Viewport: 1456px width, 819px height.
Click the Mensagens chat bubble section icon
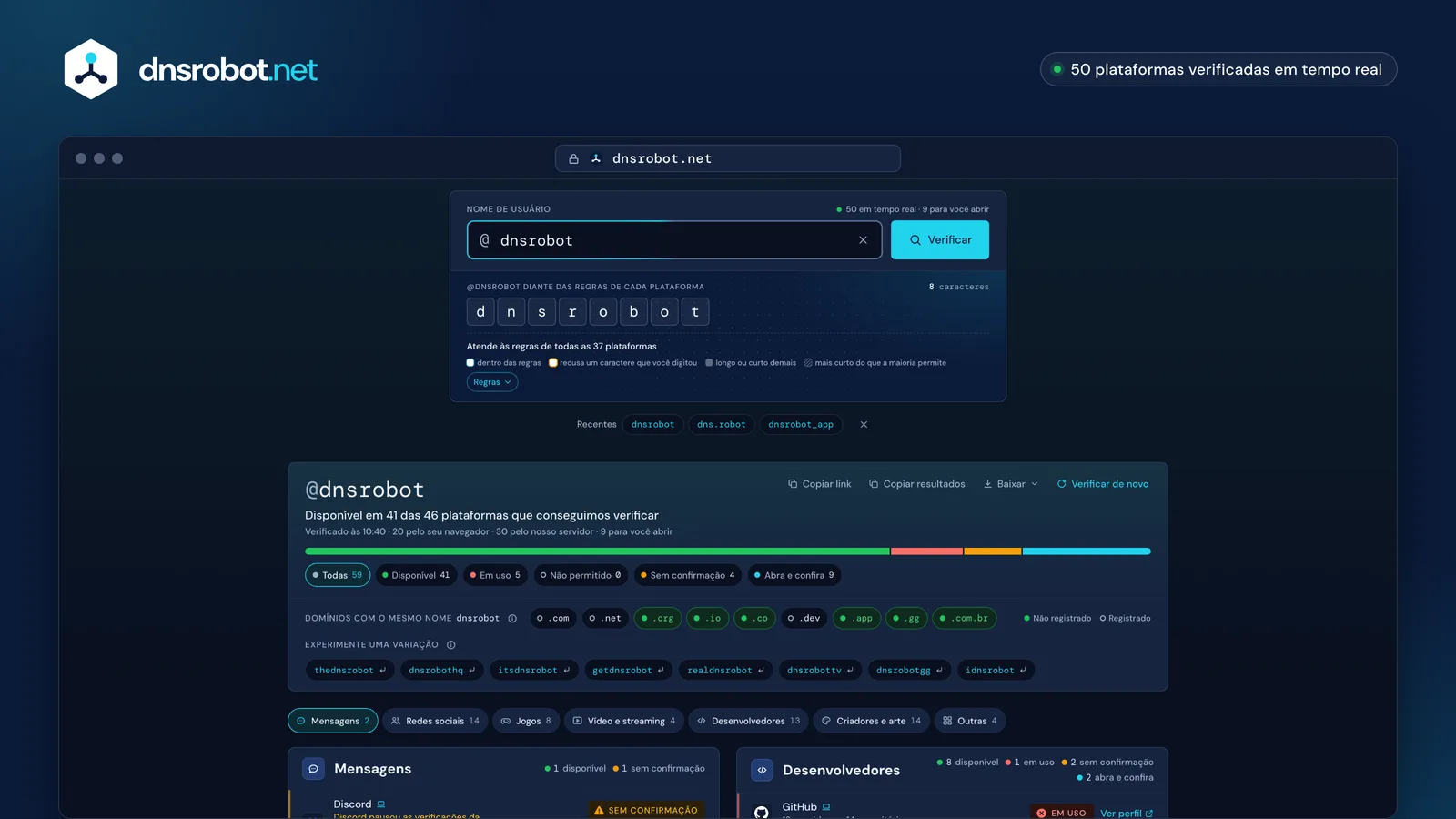[x=313, y=769]
